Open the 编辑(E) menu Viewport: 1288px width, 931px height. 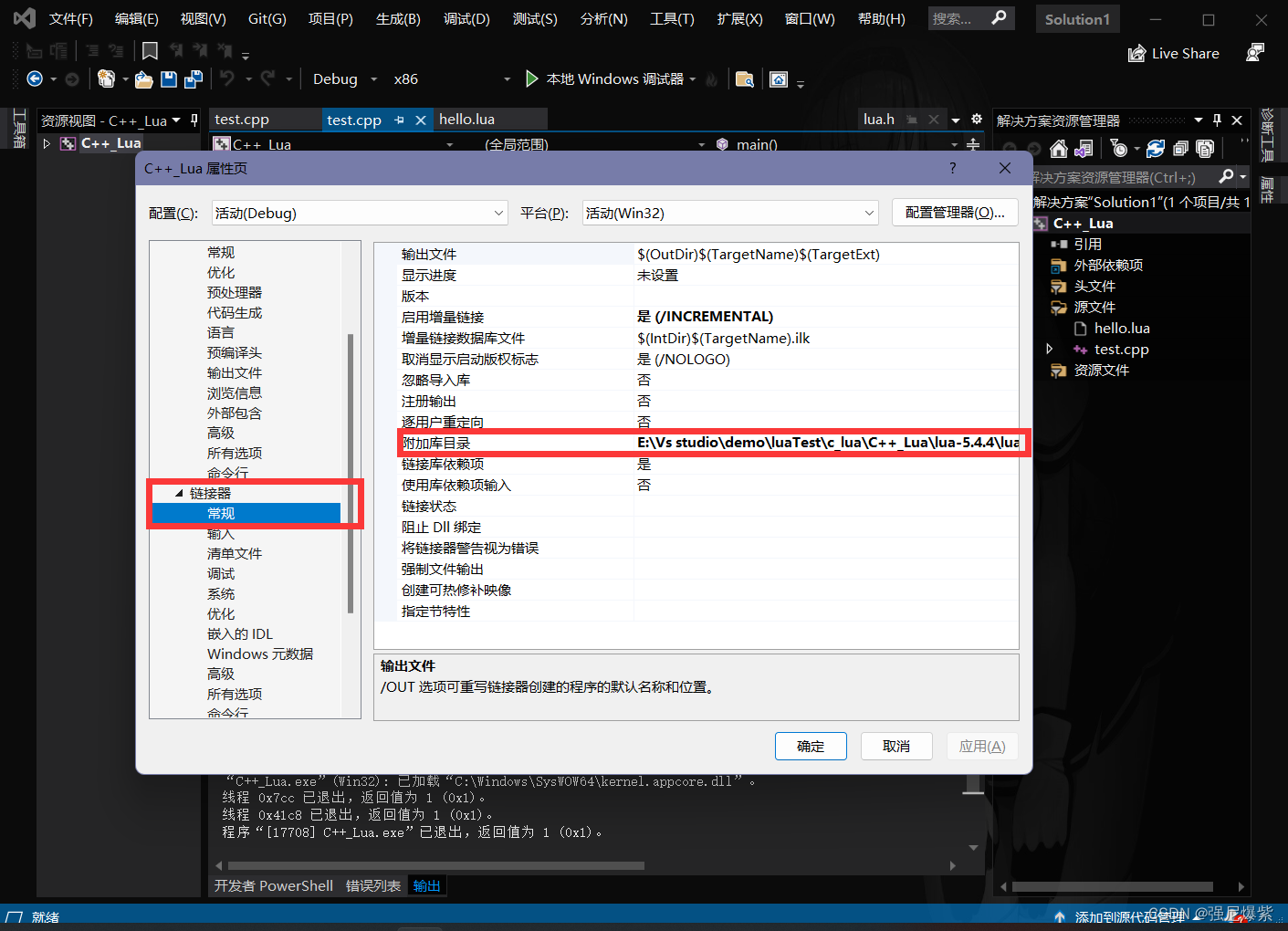pyautogui.click(x=137, y=18)
